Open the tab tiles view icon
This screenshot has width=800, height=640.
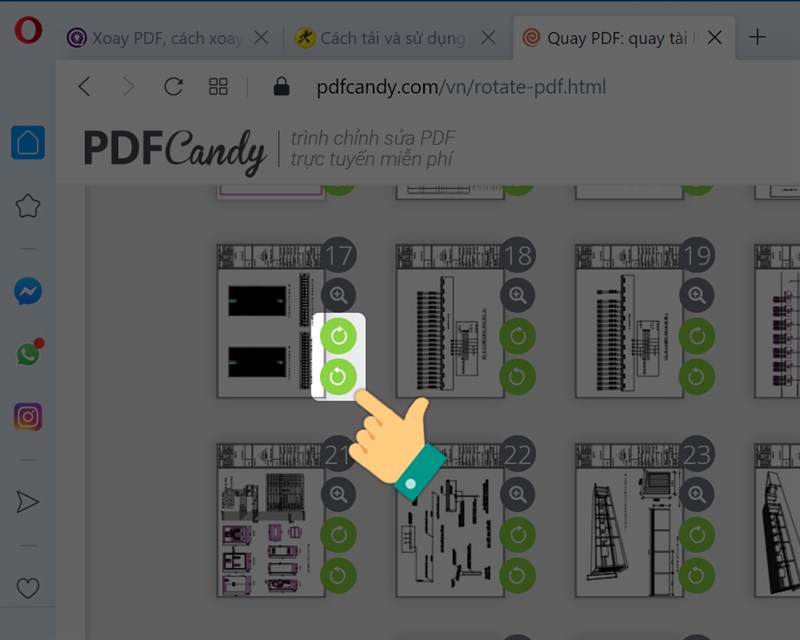[218, 86]
